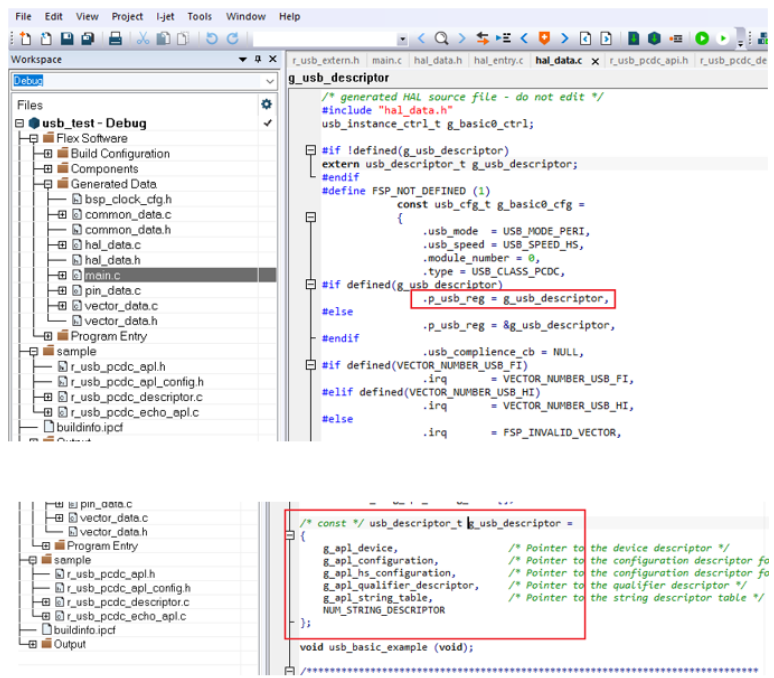Redo the last undone edit
774x678 pixels.
tap(232, 38)
